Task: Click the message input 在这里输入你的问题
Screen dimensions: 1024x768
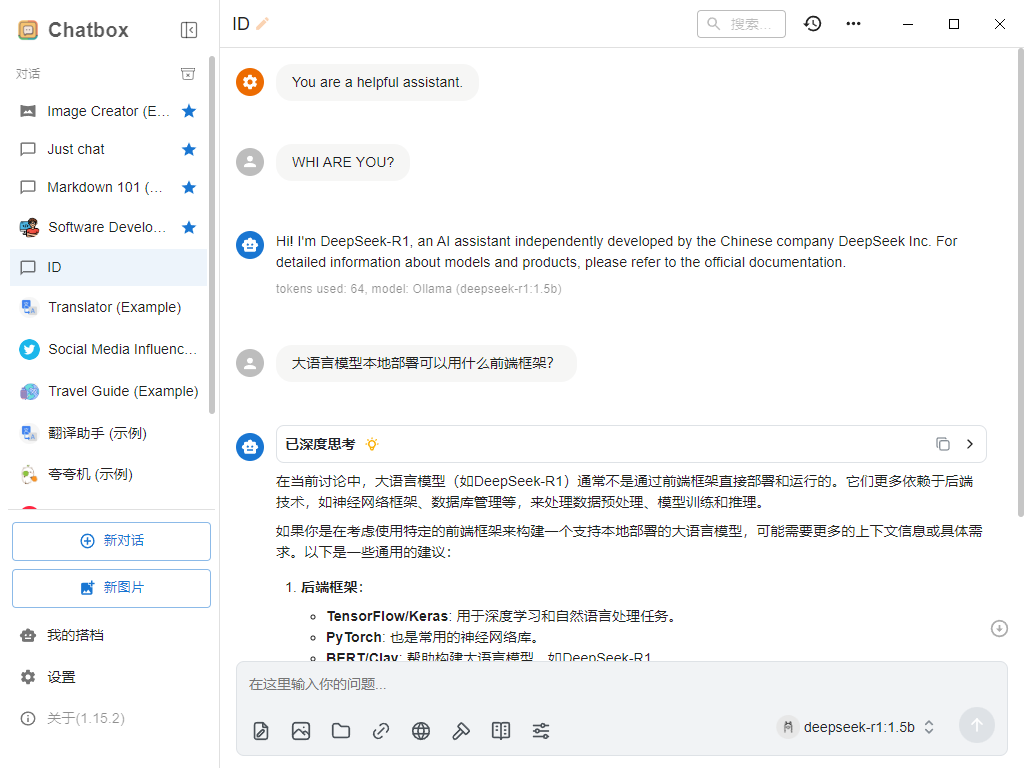Action: click(x=622, y=684)
